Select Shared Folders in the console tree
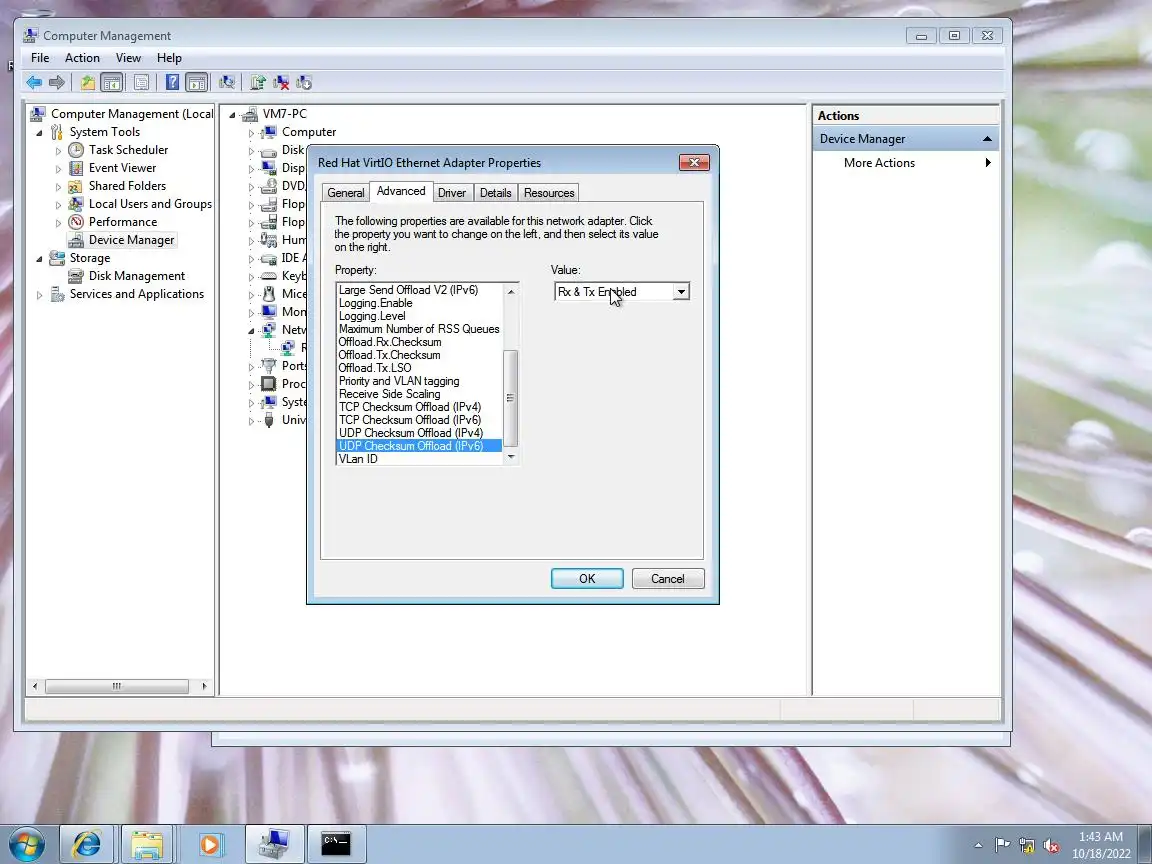The width and height of the screenshot is (1152, 864). point(127,186)
